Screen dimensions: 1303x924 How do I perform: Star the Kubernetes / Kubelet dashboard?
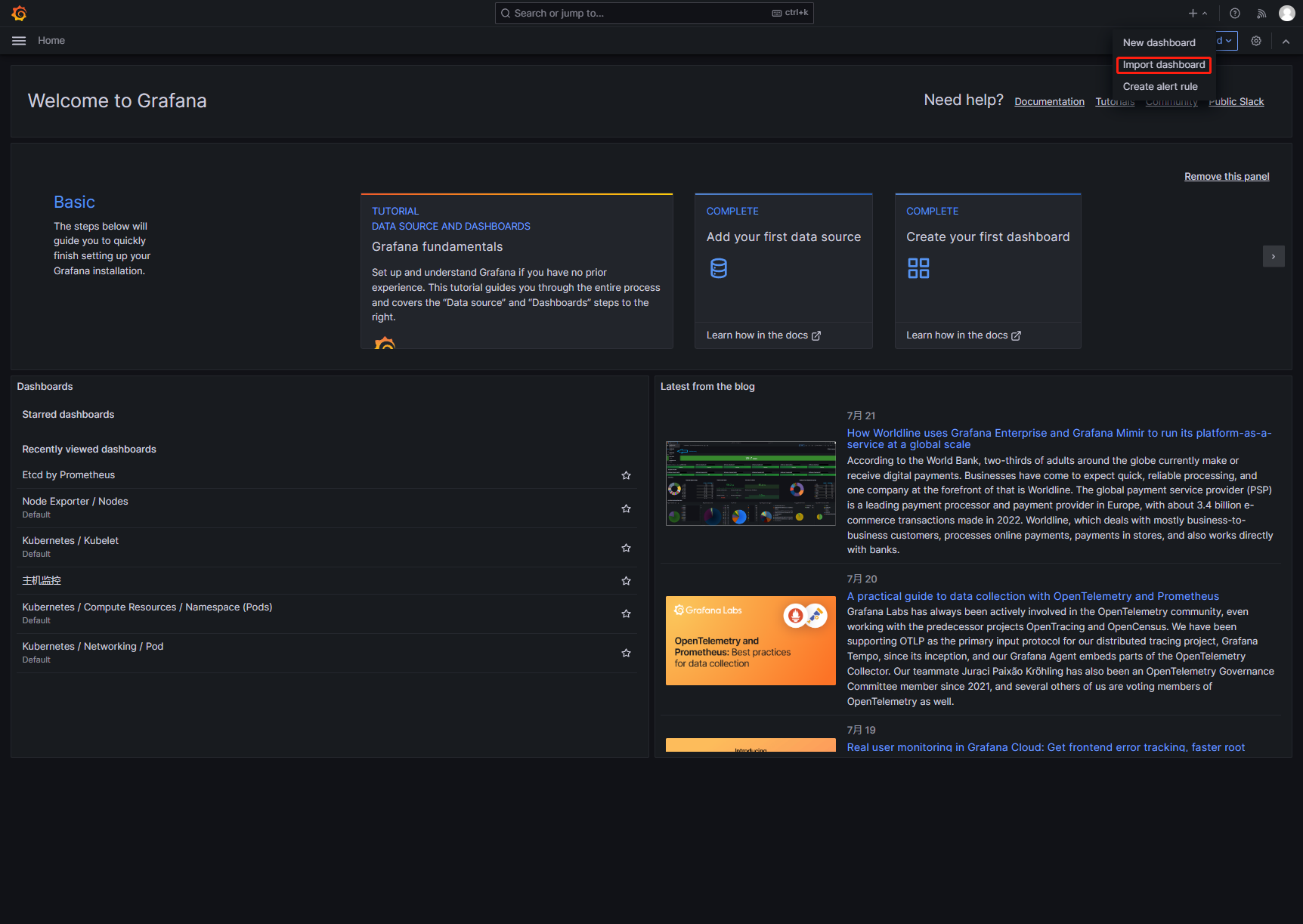point(626,548)
